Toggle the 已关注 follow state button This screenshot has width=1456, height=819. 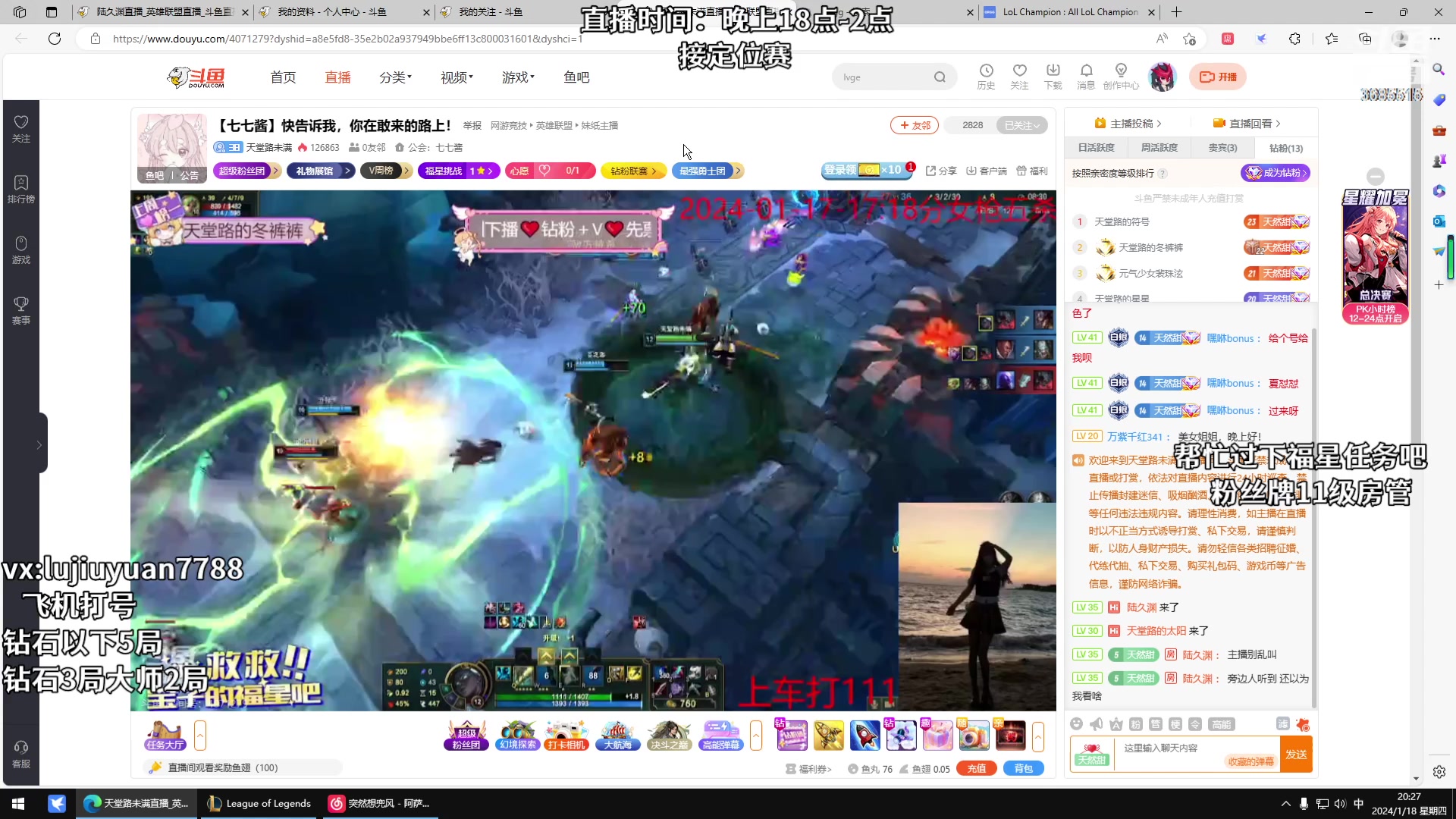pyautogui.click(x=1021, y=126)
